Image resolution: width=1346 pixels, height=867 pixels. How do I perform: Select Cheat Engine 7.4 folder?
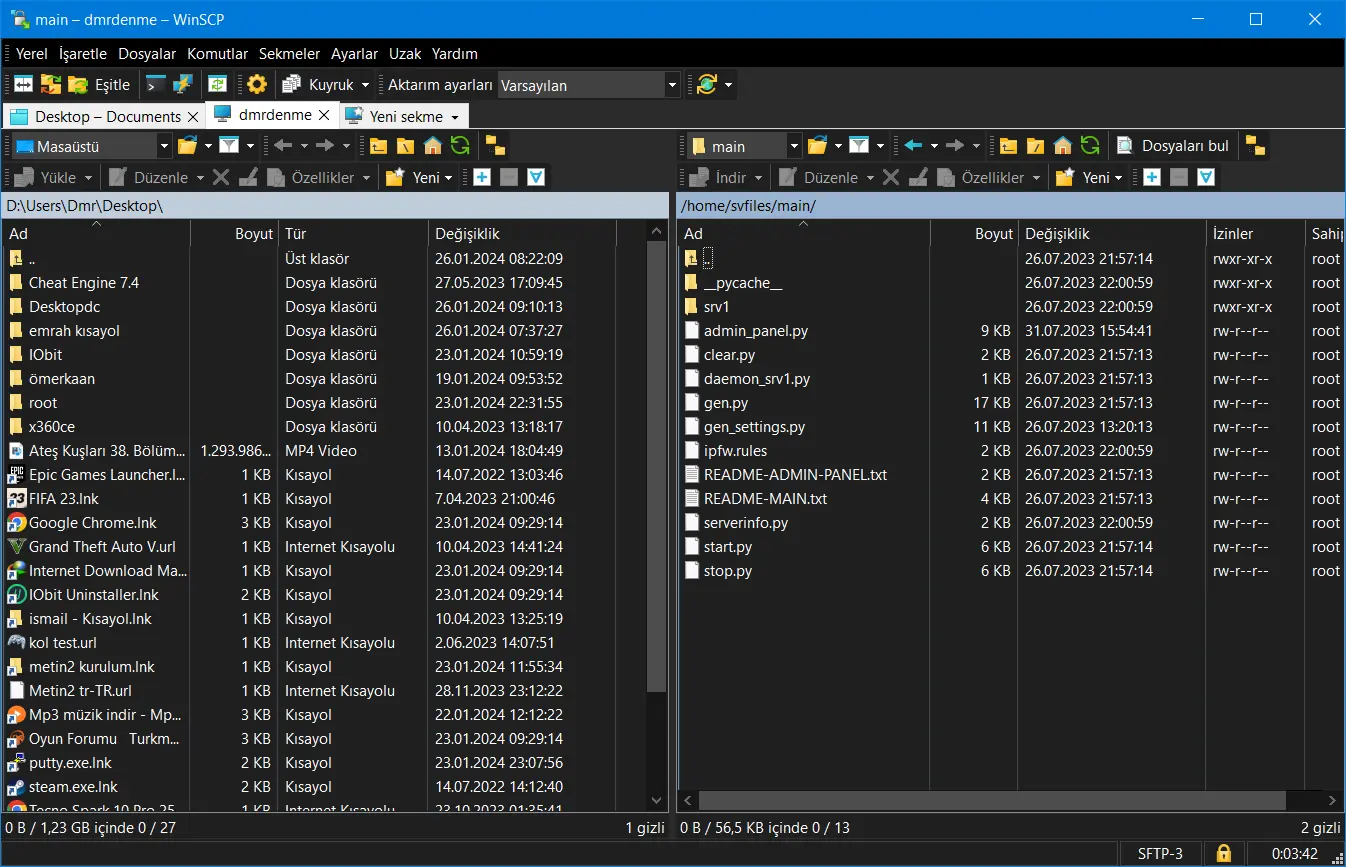click(x=84, y=283)
